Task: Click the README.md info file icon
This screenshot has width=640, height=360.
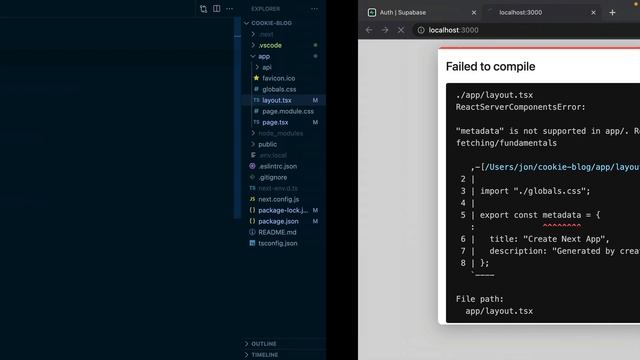Action: click(x=252, y=232)
